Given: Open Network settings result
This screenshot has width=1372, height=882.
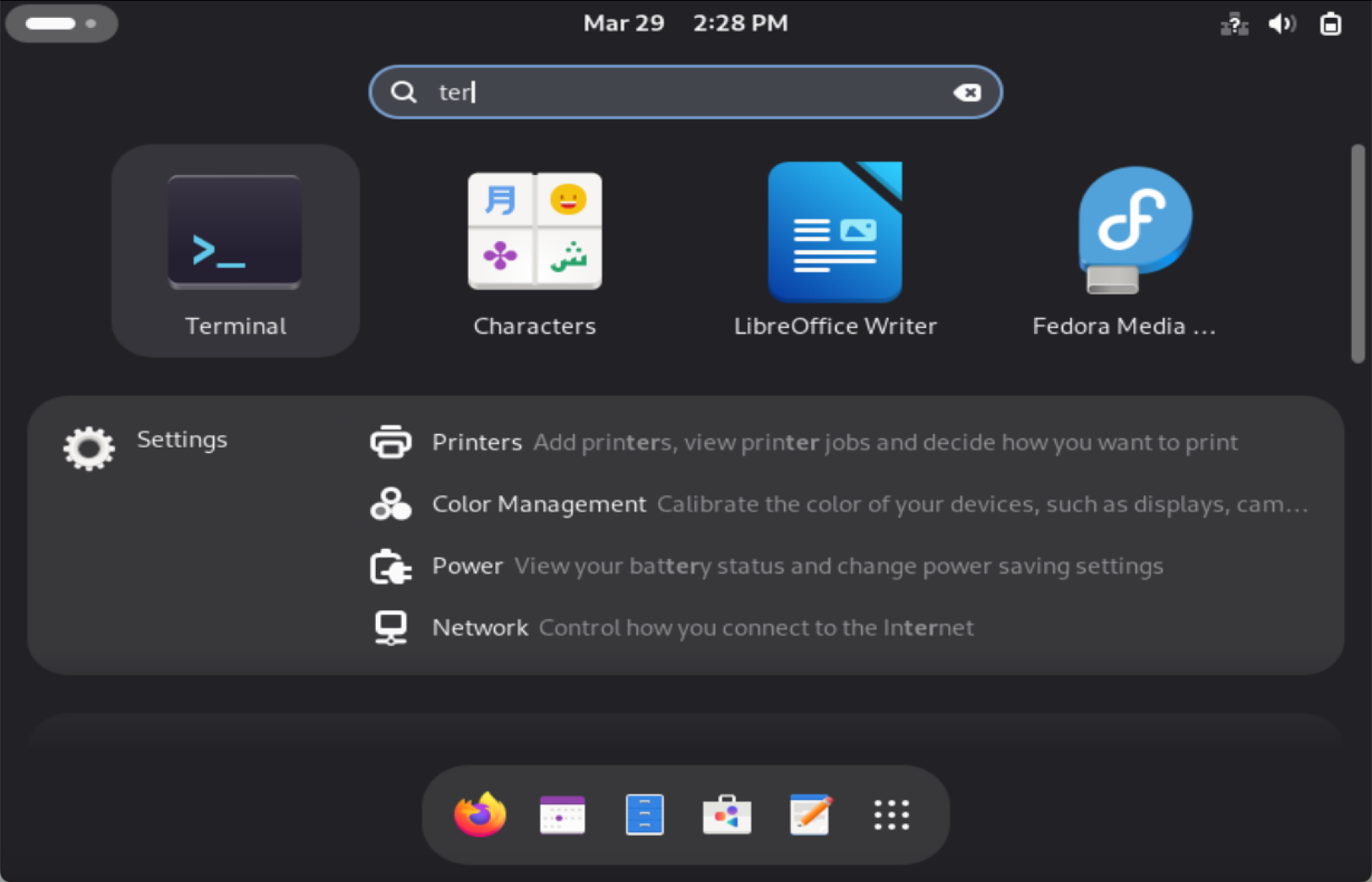Looking at the screenshot, I should point(479,628).
